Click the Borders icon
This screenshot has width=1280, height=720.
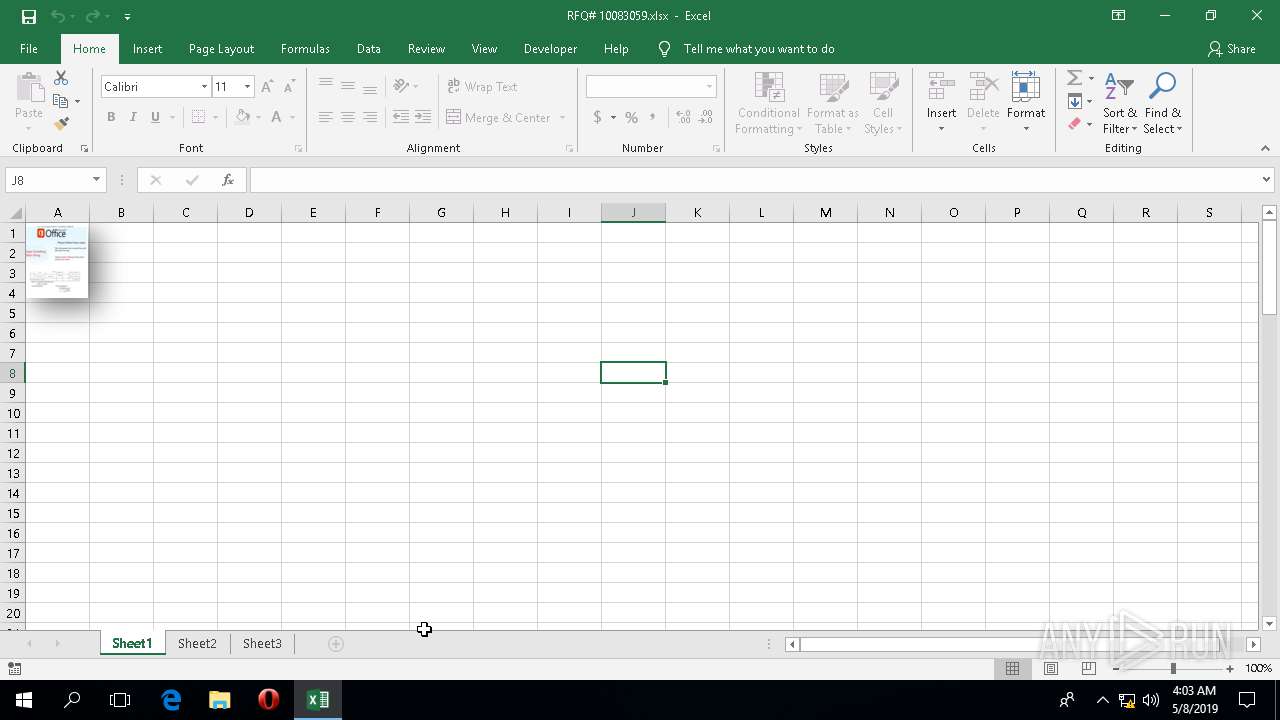pyautogui.click(x=198, y=117)
